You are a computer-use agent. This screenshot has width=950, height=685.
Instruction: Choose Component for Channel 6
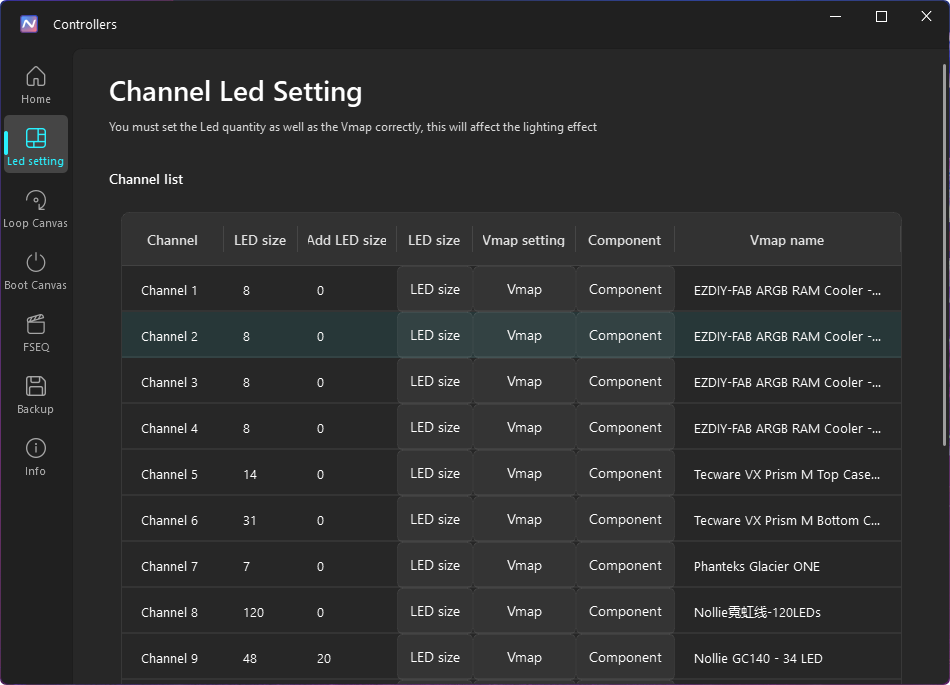pyautogui.click(x=625, y=520)
